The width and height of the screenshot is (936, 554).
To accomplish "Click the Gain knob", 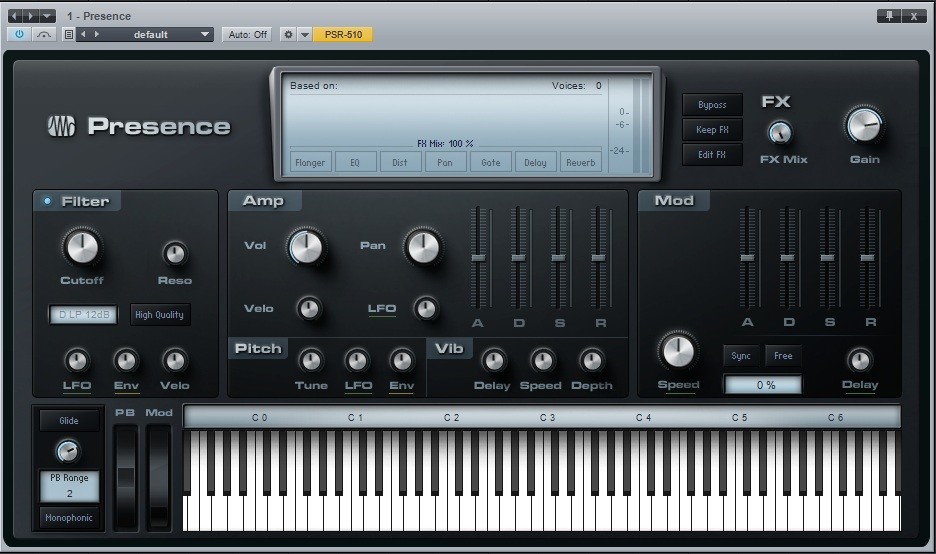I will (864, 125).
